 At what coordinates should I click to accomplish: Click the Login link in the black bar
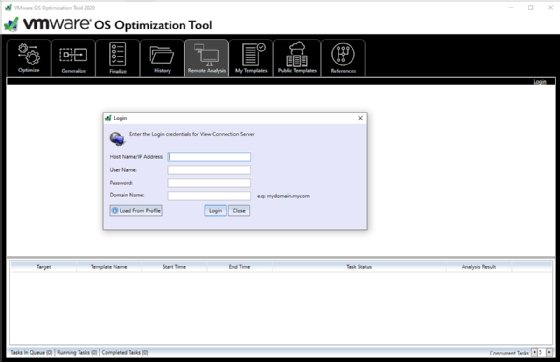pos(540,82)
